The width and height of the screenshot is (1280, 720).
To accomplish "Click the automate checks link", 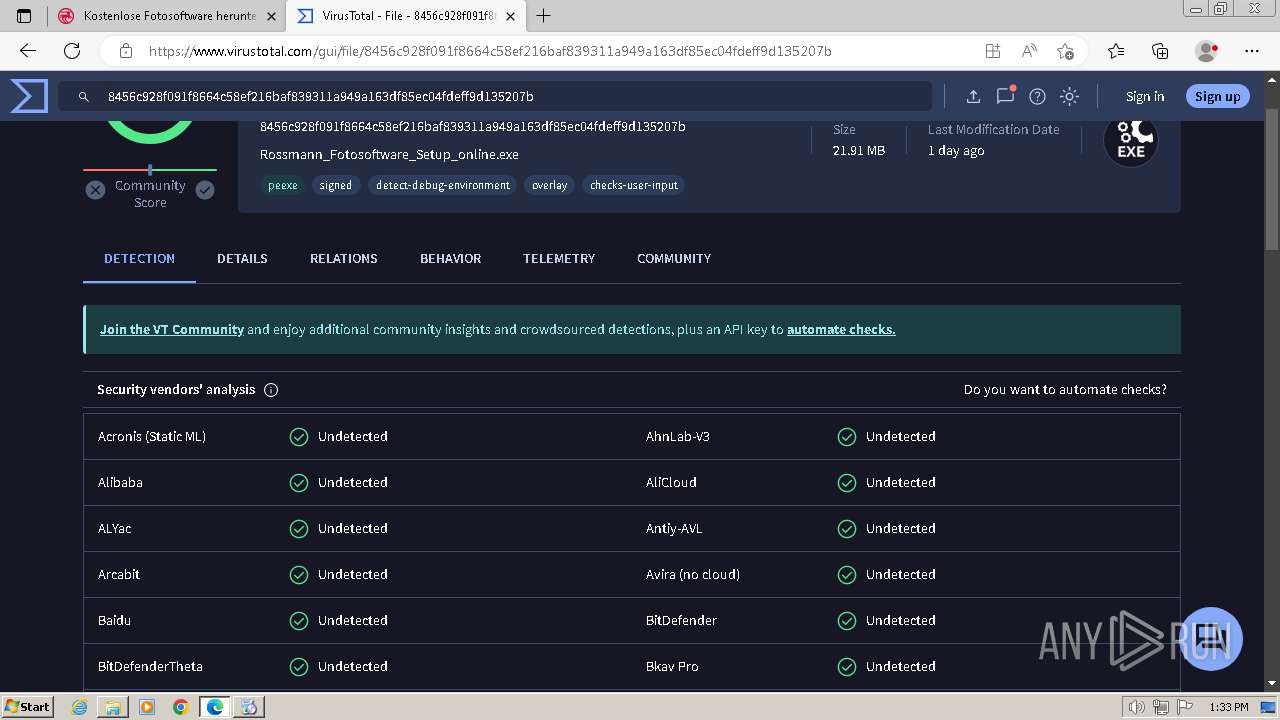I will [841, 329].
